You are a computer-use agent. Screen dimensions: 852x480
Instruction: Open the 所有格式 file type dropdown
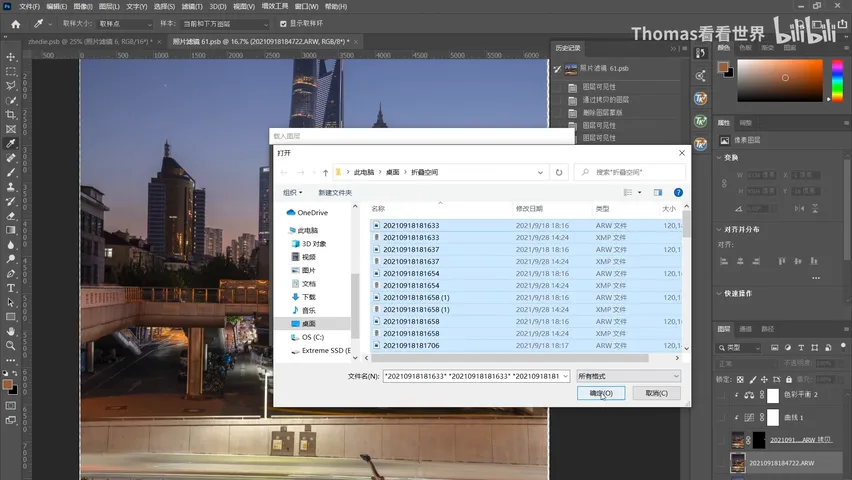pos(628,376)
